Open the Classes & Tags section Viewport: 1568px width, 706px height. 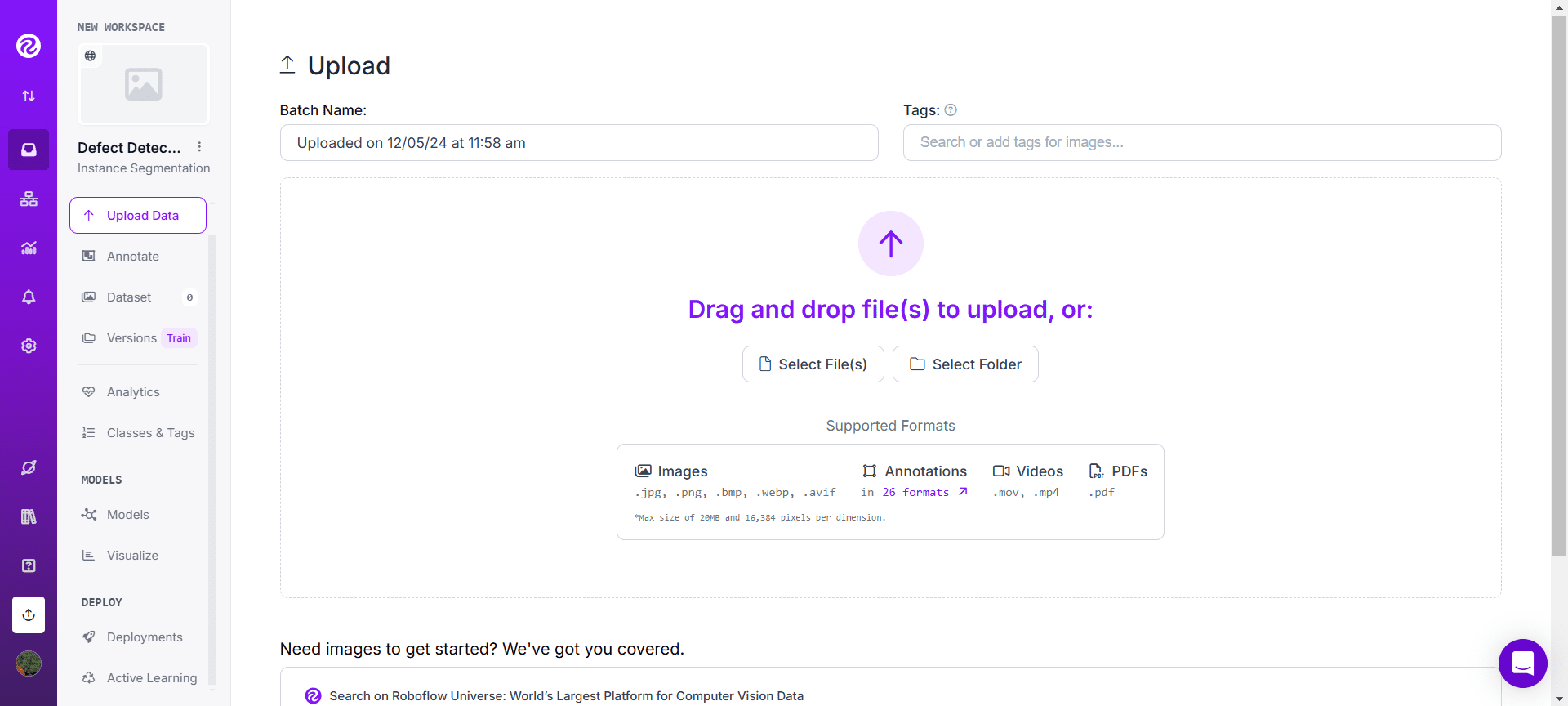point(150,433)
